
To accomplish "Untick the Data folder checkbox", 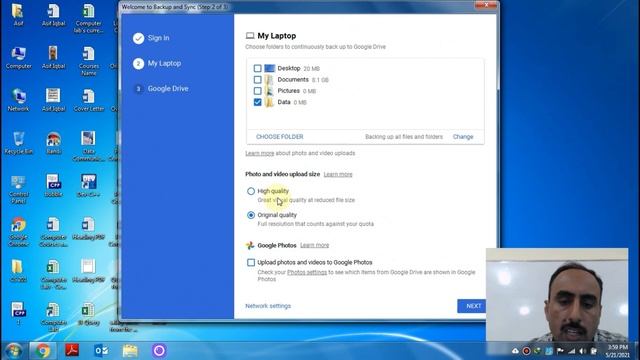I will tap(258, 102).
